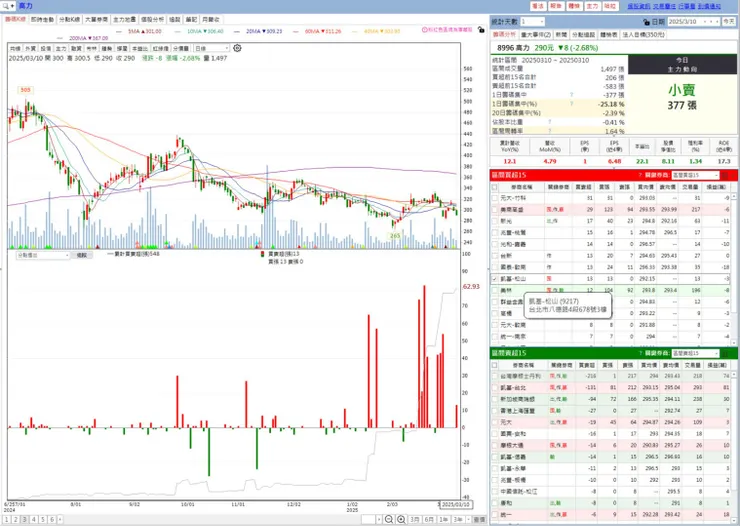Open the 關鍵券商 dropdown in the red header
The image size is (740, 526).
point(695,175)
